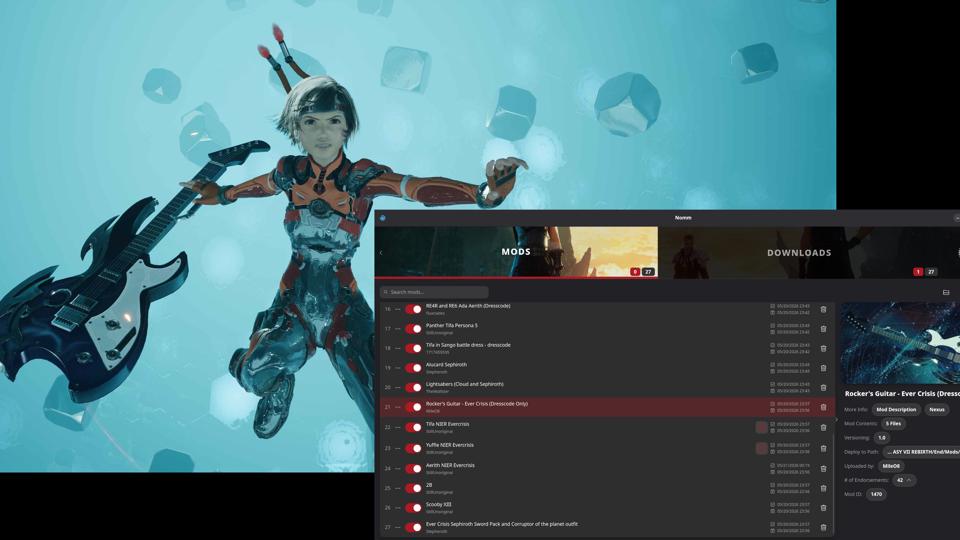The width and height of the screenshot is (960, 540).
Task: Collapse the mod details side panel arrow
Action: point(837,419)
